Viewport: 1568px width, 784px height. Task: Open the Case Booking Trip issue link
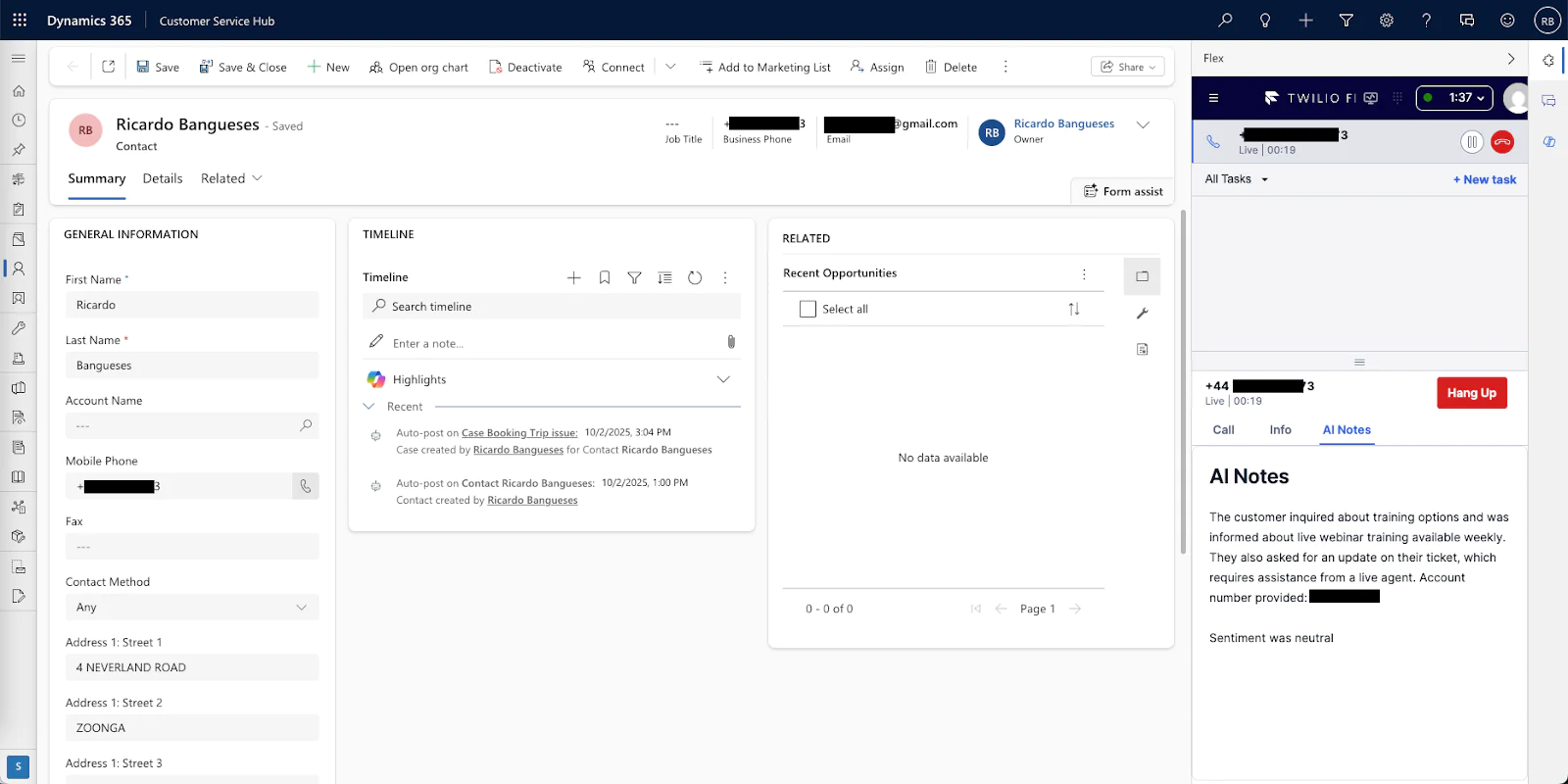click(x=519, y=432)
